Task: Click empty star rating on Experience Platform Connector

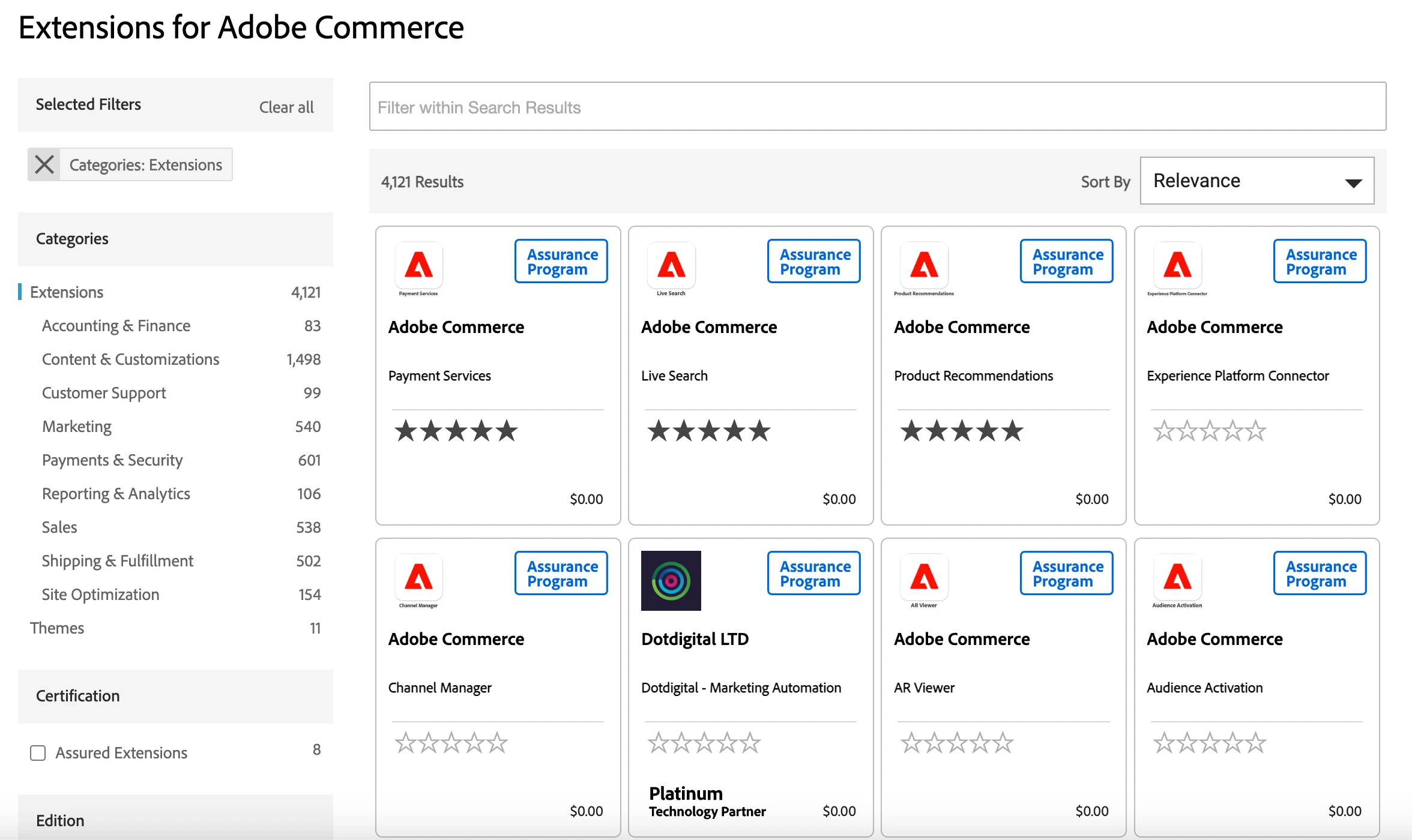Action: click(1210, 431)
